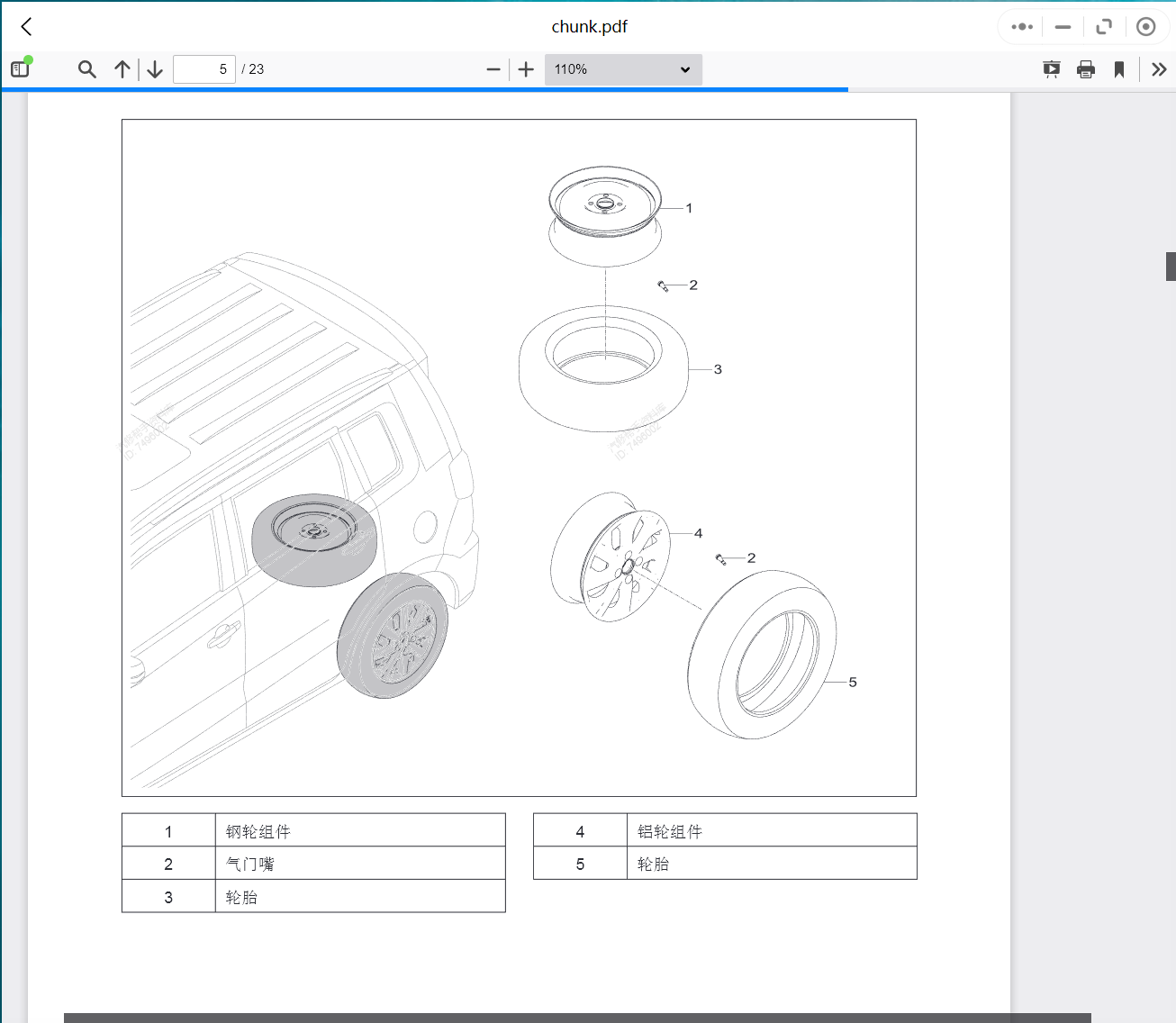The image size is (1176, 1023).
Task: Open the ellipsis options menu
Action: (x=1020, y=26)
